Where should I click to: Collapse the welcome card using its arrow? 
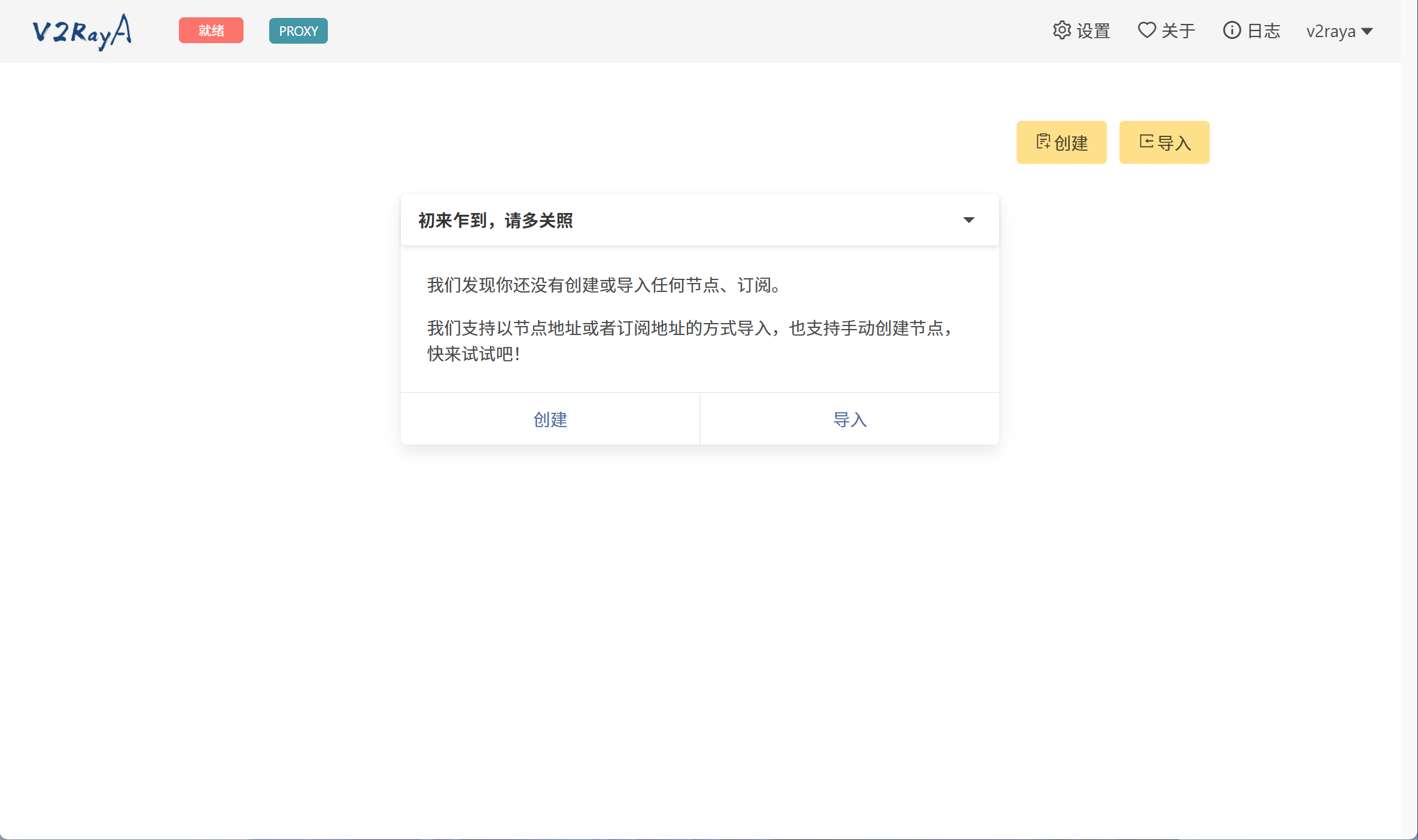coord(969,220)
